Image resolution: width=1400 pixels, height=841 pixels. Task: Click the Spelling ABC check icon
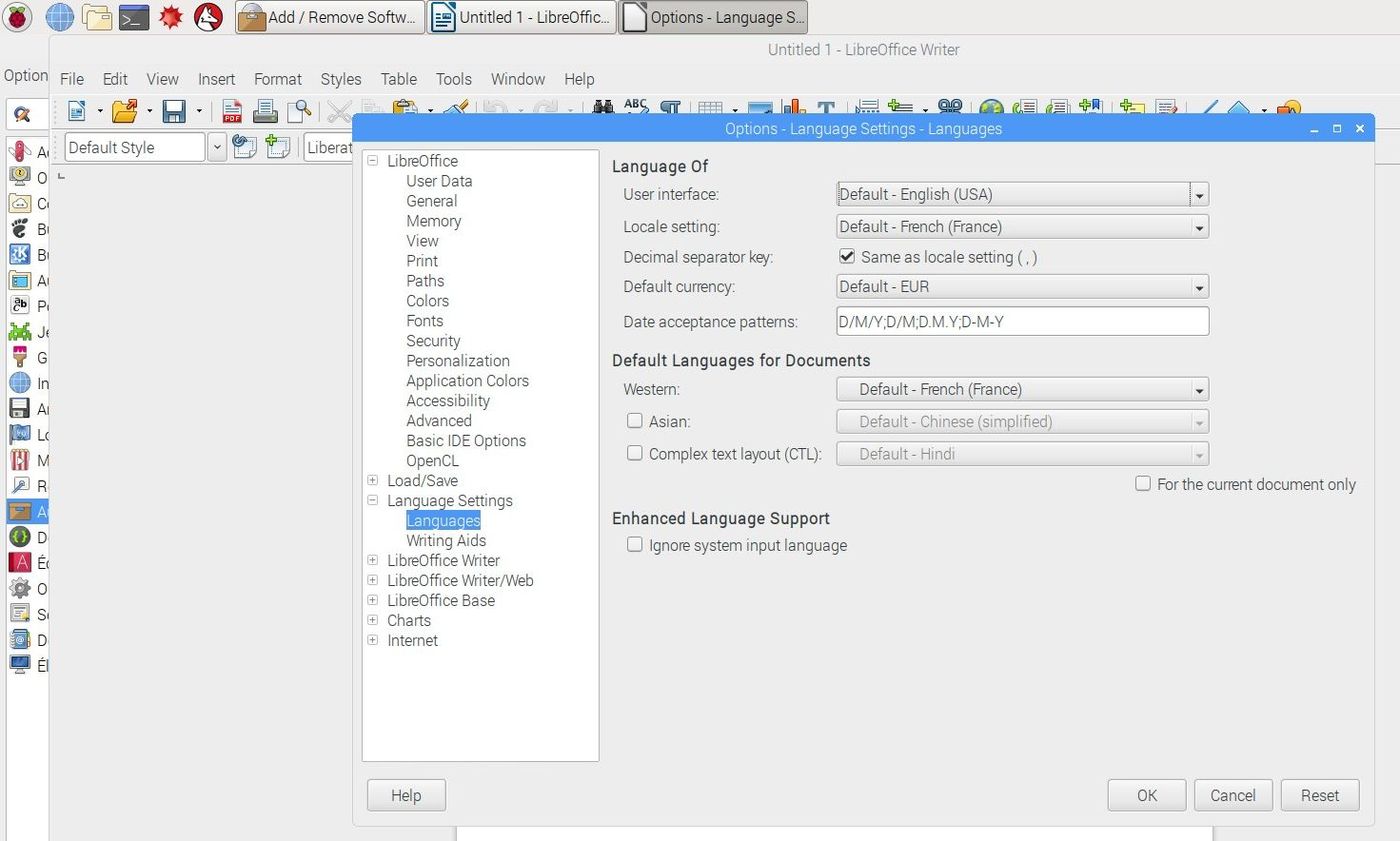click(x=636, y=107)
